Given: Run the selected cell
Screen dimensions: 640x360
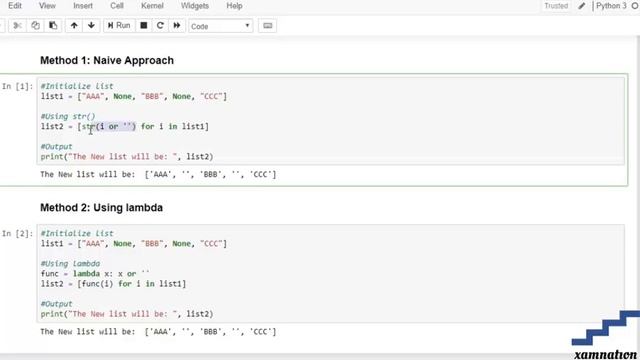Looking at the screenshot, I should pos(119,26).
